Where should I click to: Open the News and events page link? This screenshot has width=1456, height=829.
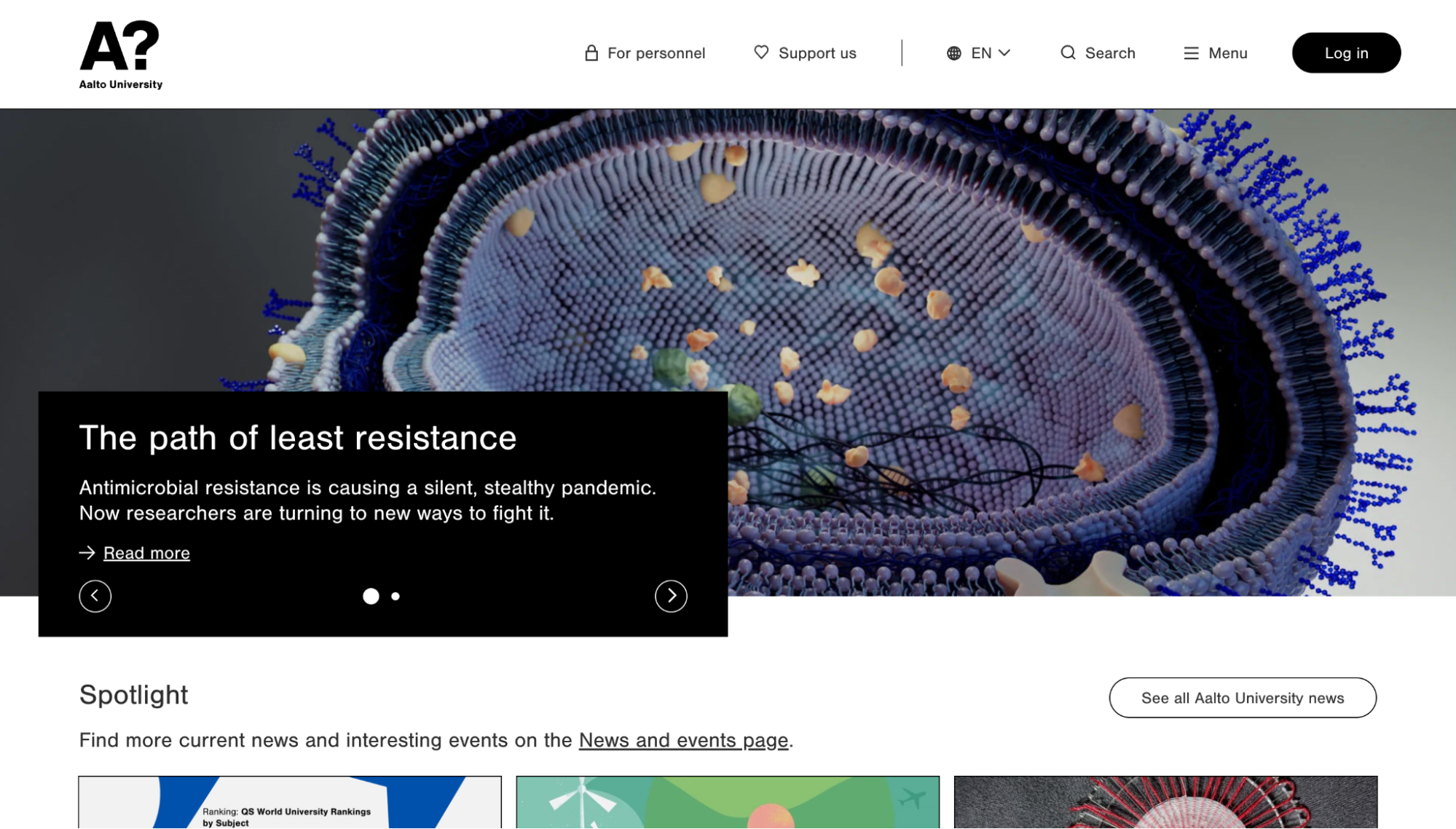(683, 740)
